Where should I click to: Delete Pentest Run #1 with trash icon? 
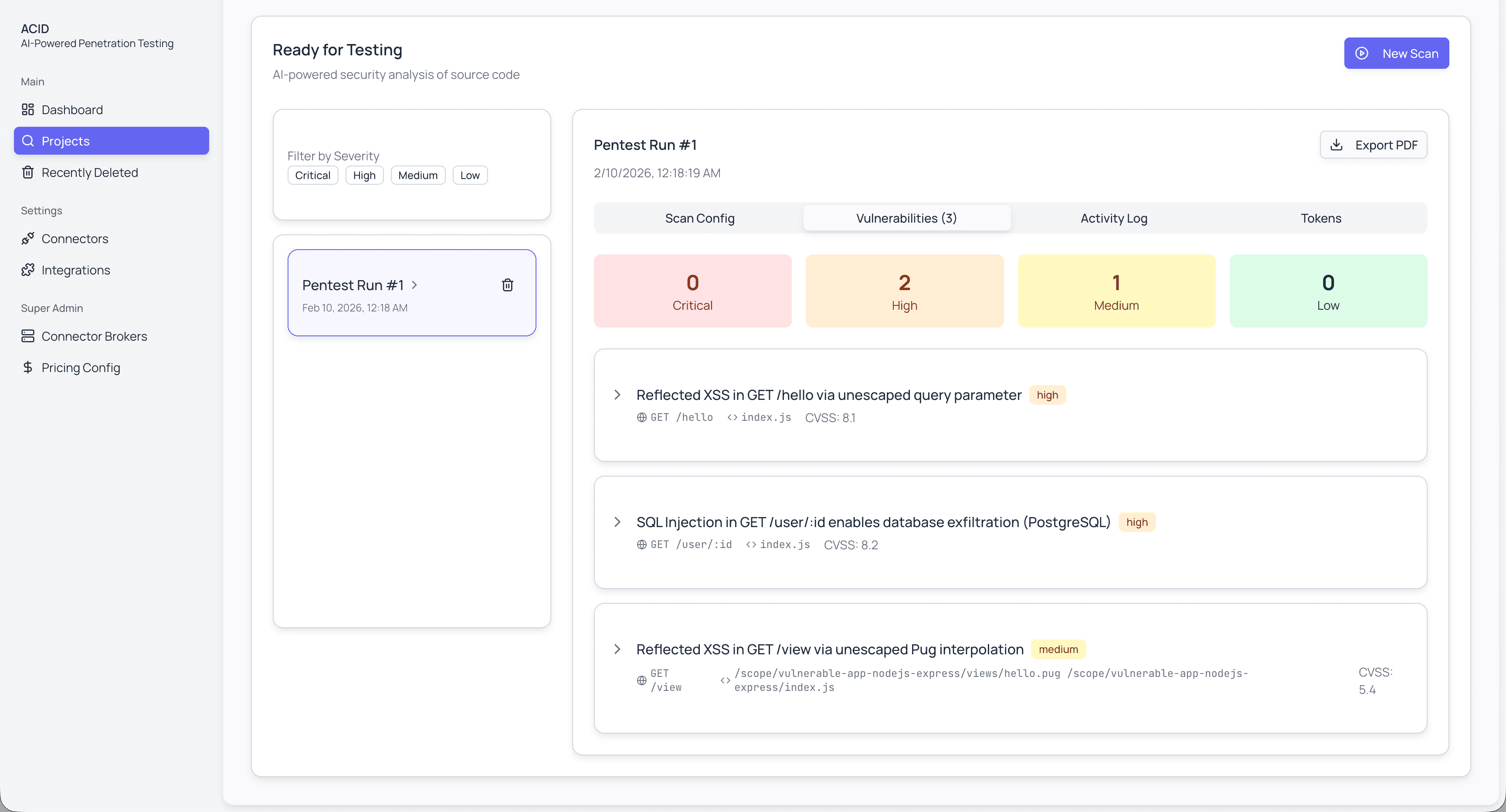[508, 285]
